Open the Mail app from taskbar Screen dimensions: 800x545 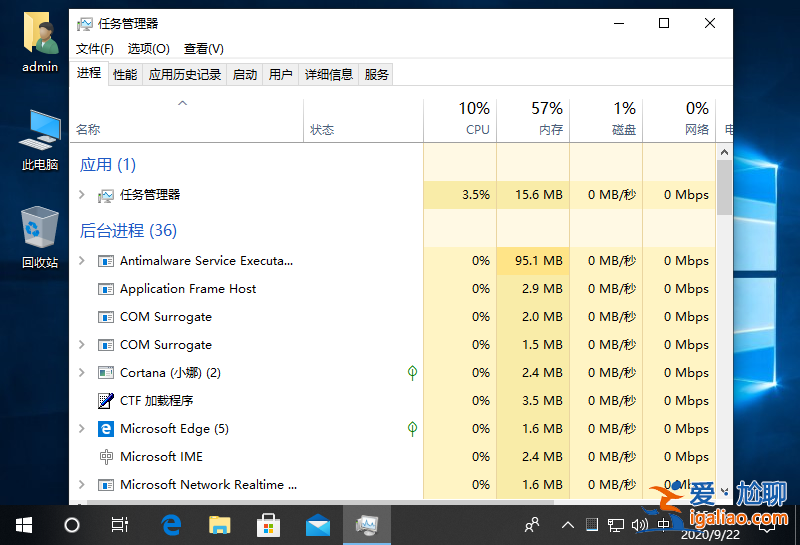(x=317, y=525)
